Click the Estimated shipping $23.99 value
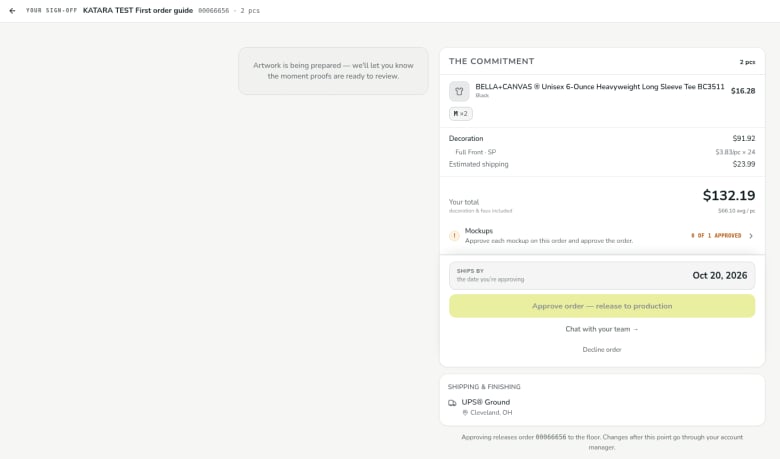Screen dimensions: 780x459 744,164
